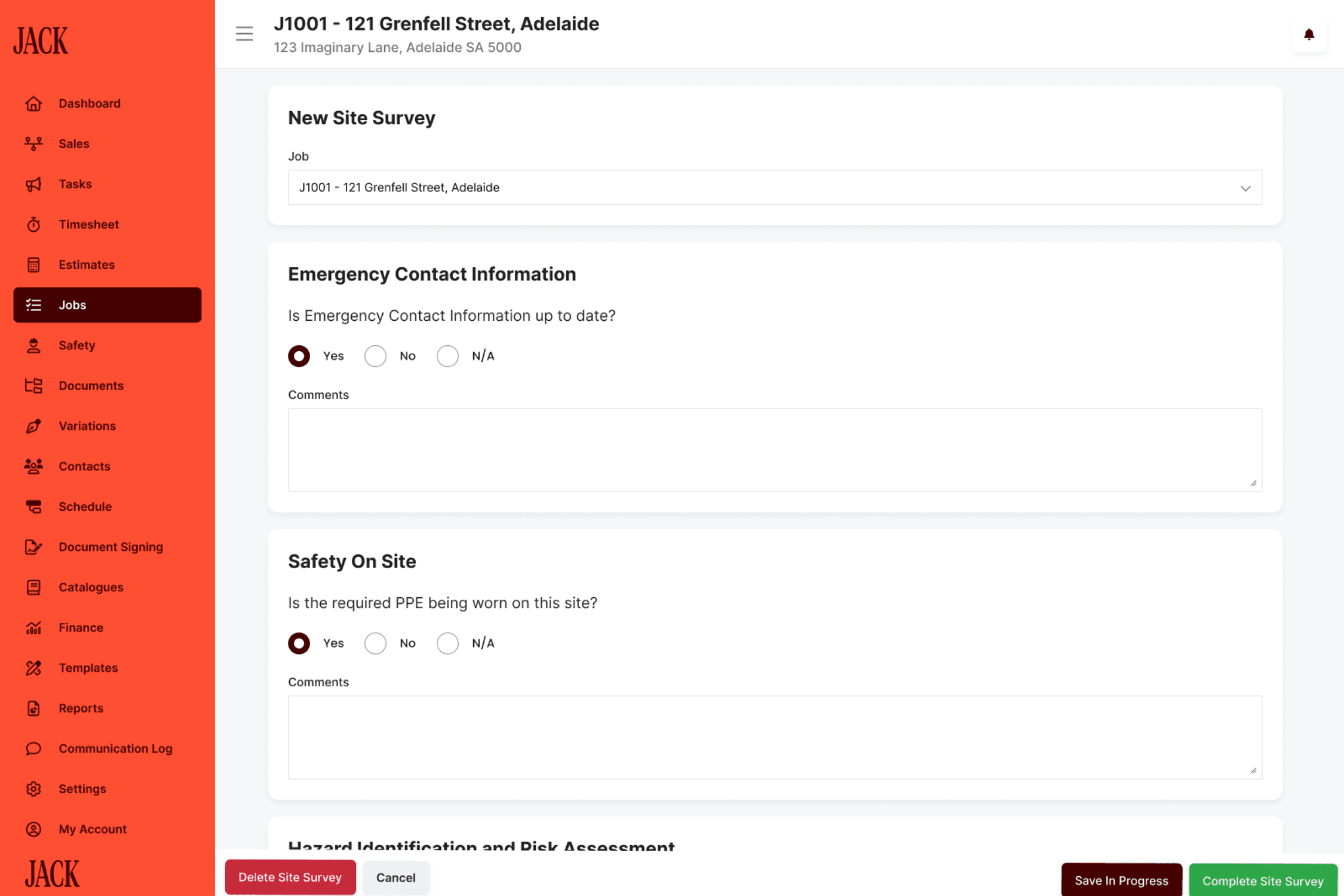Click the Settings gear icon in sidebar
Viewport: 1344px width, 896px height.
click(x=33, y=789)
